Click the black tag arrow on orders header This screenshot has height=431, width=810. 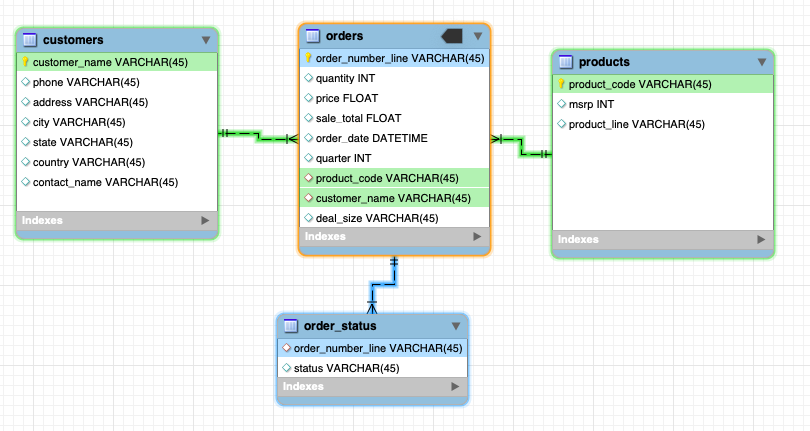(x=451, y=36)
